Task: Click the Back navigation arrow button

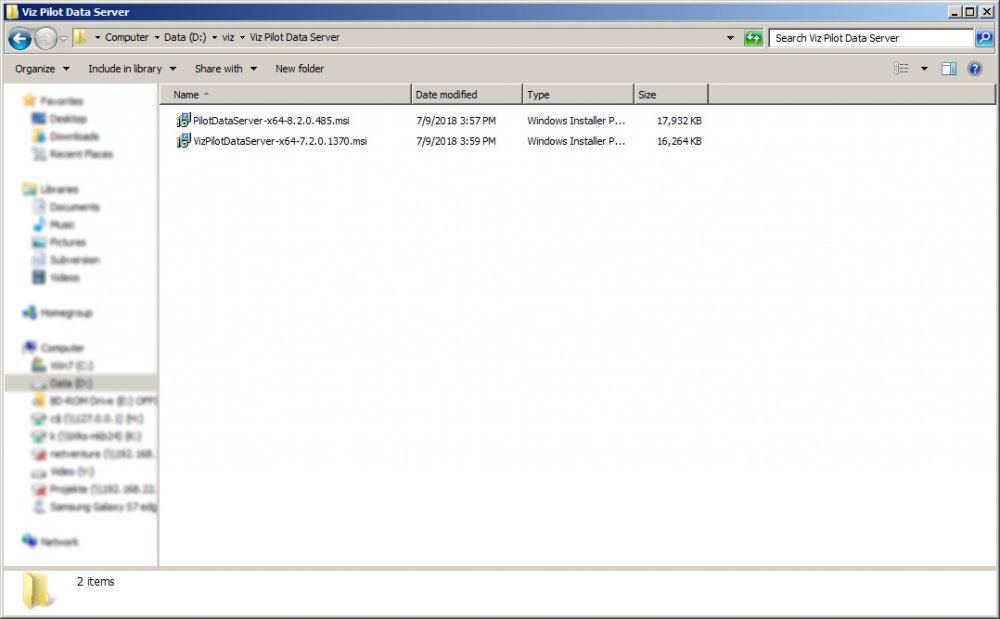Action: tap(20, 39)
